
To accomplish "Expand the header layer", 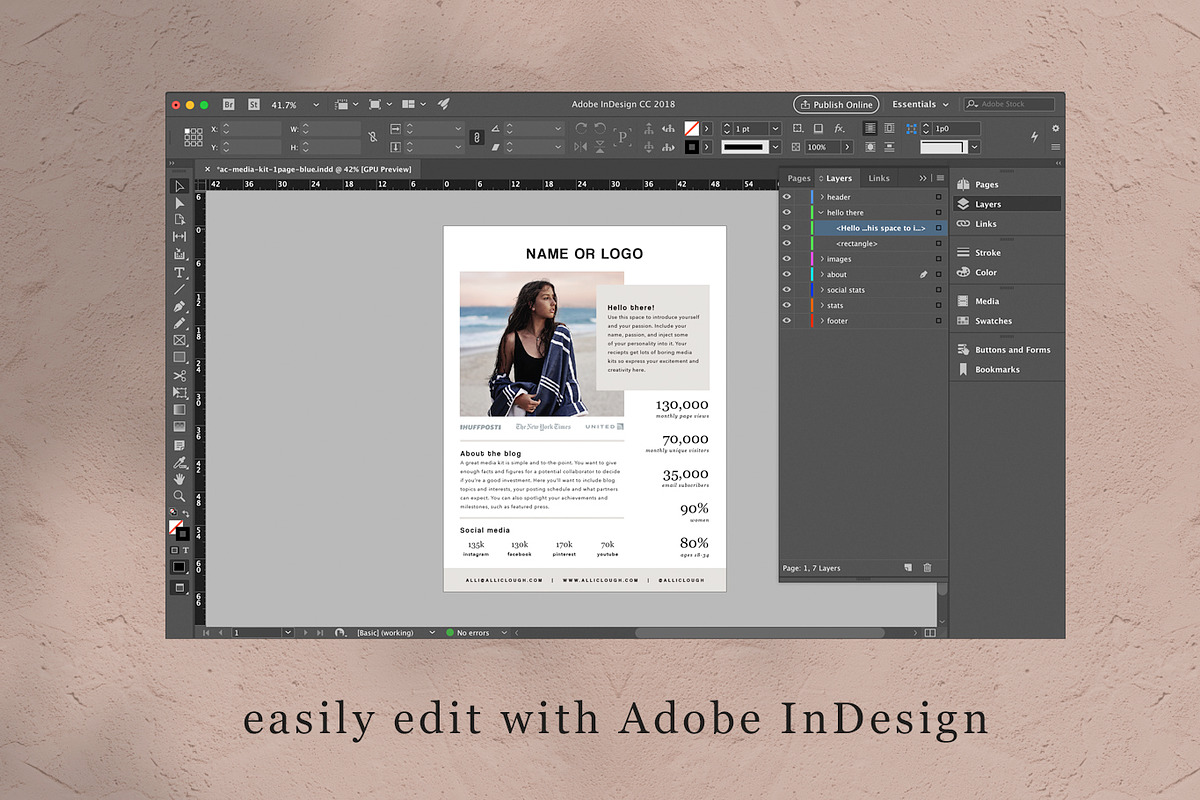I will coord(821,197).
